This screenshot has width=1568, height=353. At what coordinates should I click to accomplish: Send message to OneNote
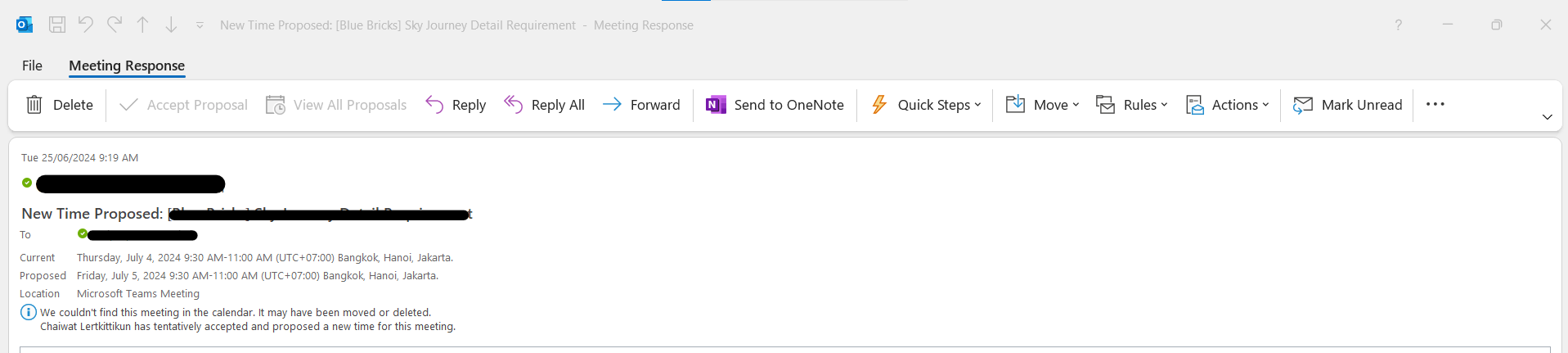pyautogui.click(x=775, y=105)
